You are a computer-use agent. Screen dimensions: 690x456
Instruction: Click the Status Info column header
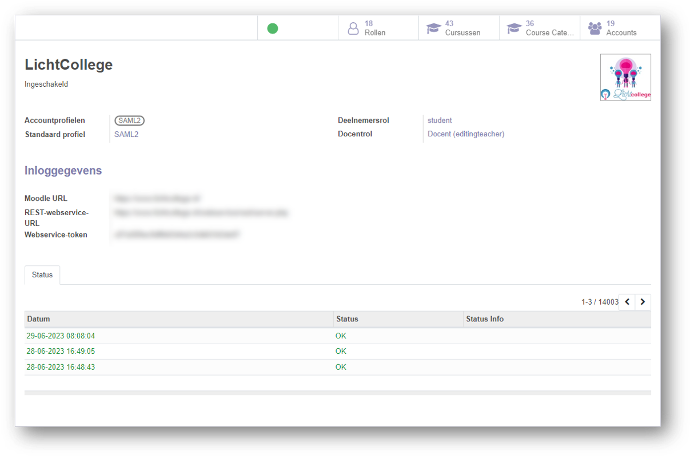pyautogui.click(x=485, y=319)
